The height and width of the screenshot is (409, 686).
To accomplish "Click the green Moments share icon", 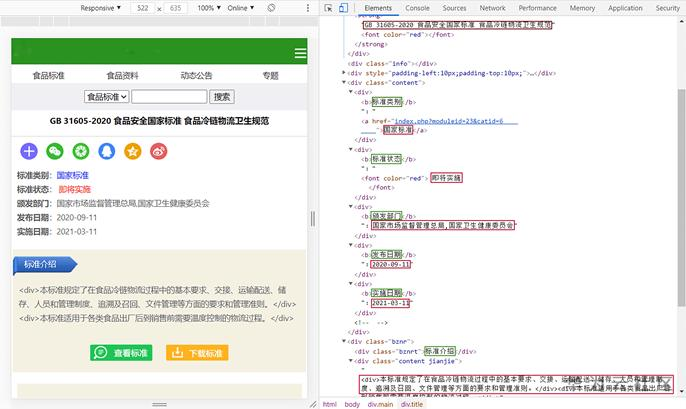I will [x=81, y=151].
